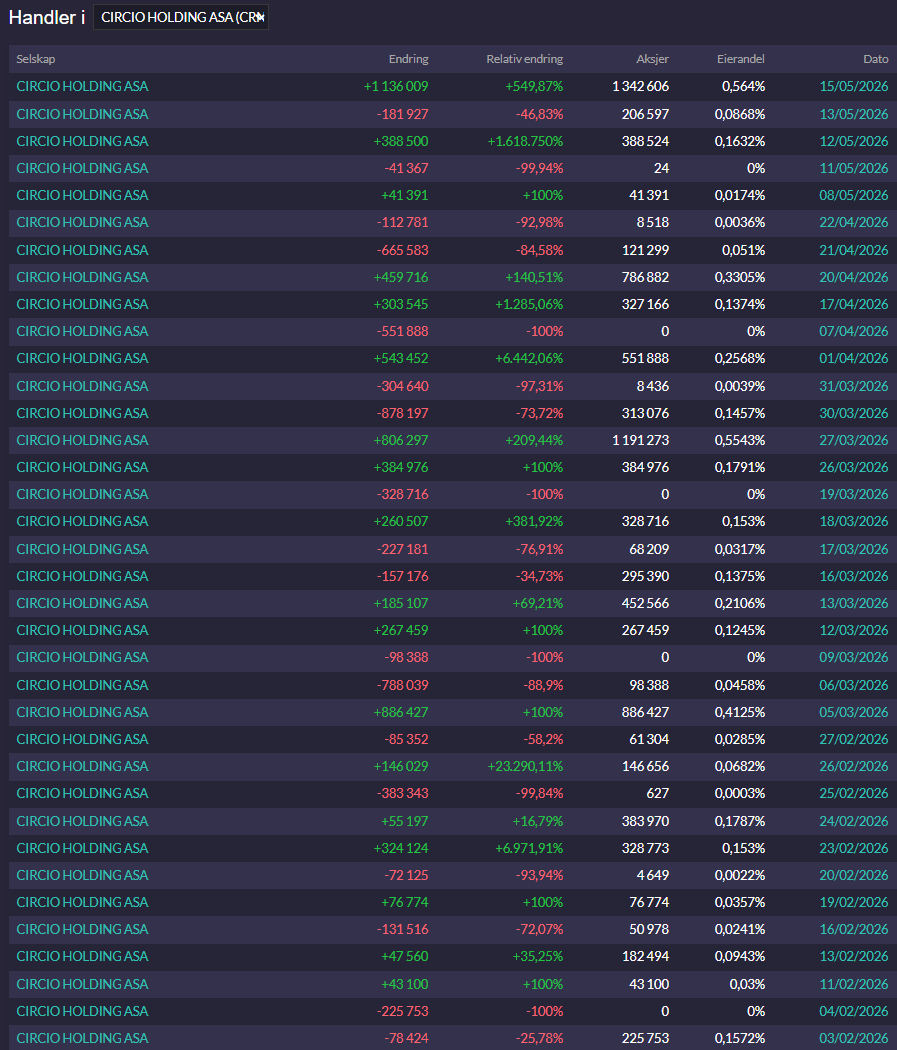Image resolution: width=897 pixels, height=1050 pixels.
Task: Open CIRCIO HOLDING ASA link in 22/04/2026 row
Action: (x=82, y=222)
